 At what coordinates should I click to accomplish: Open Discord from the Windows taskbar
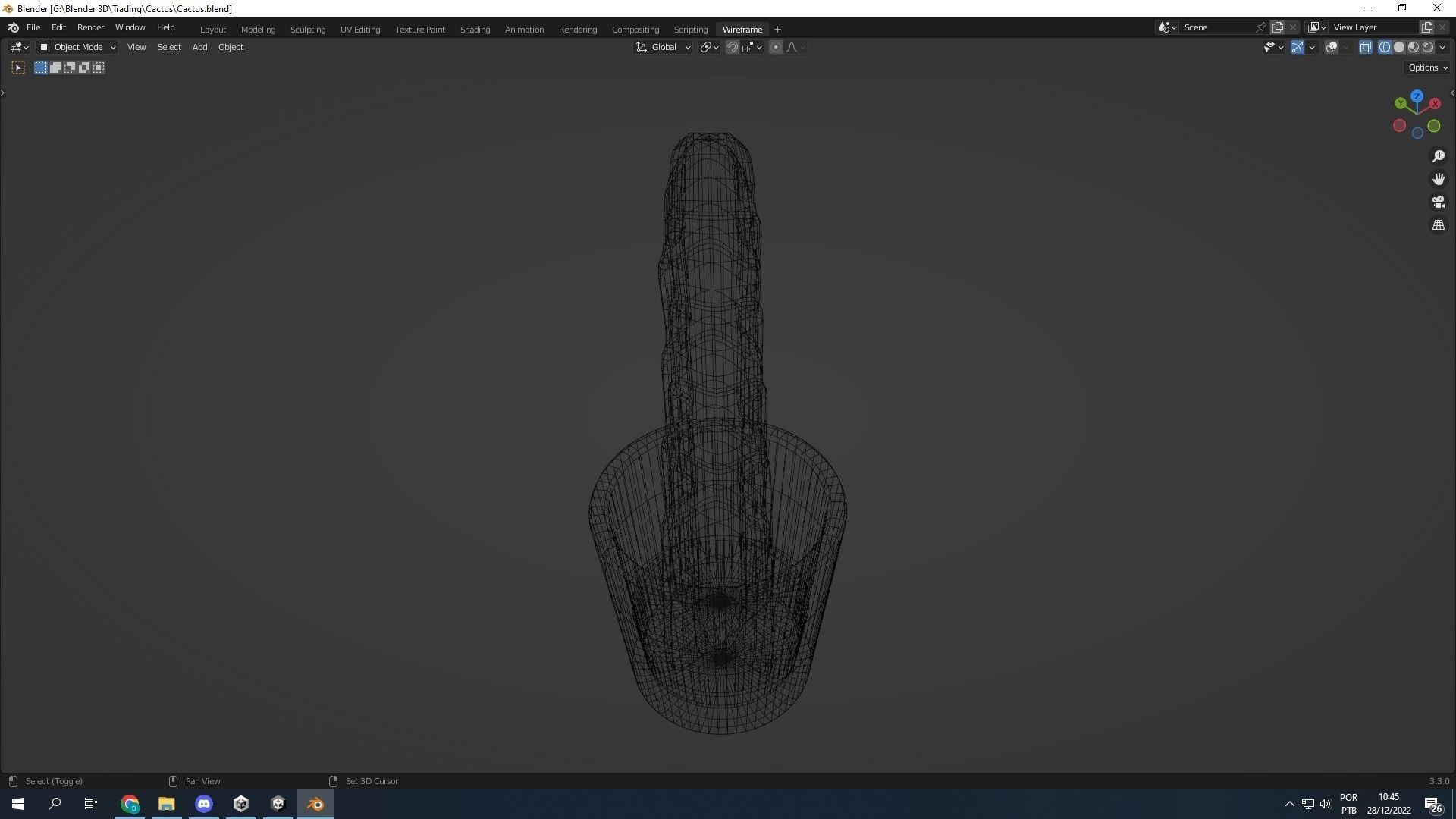tap(203, 804)
